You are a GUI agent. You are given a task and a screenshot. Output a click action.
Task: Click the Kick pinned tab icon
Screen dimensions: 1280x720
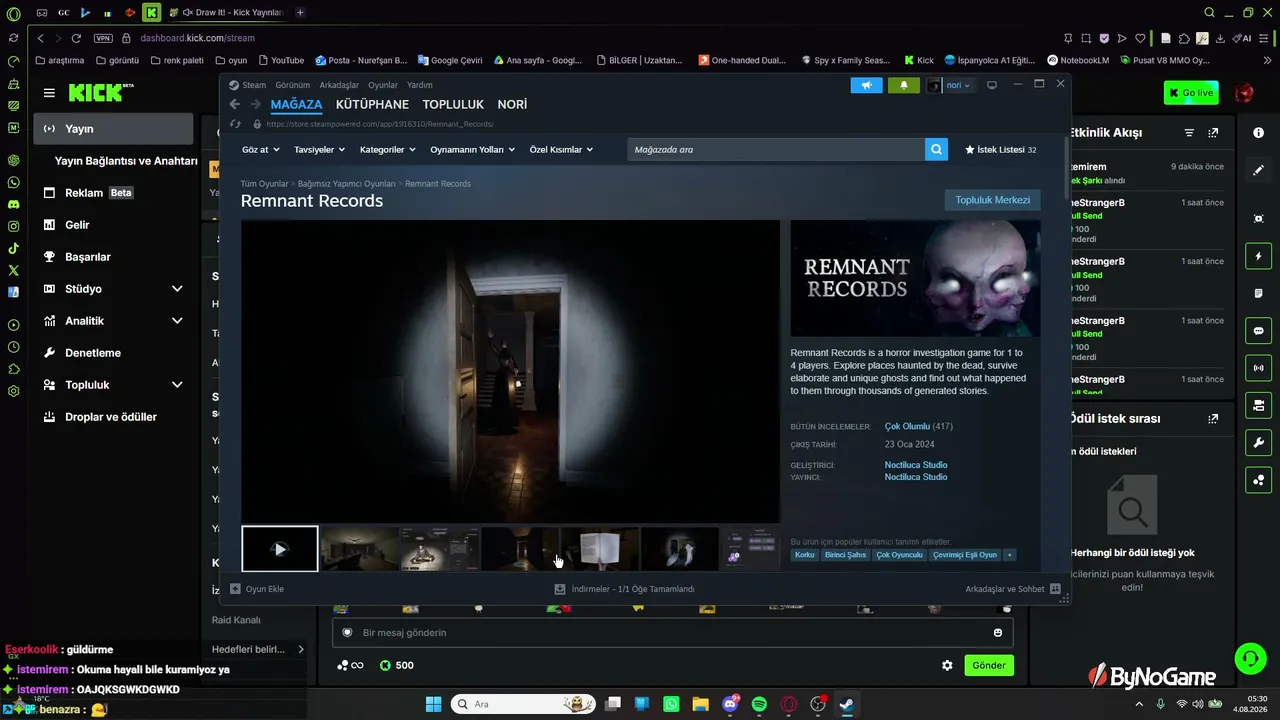coord(151,12)
